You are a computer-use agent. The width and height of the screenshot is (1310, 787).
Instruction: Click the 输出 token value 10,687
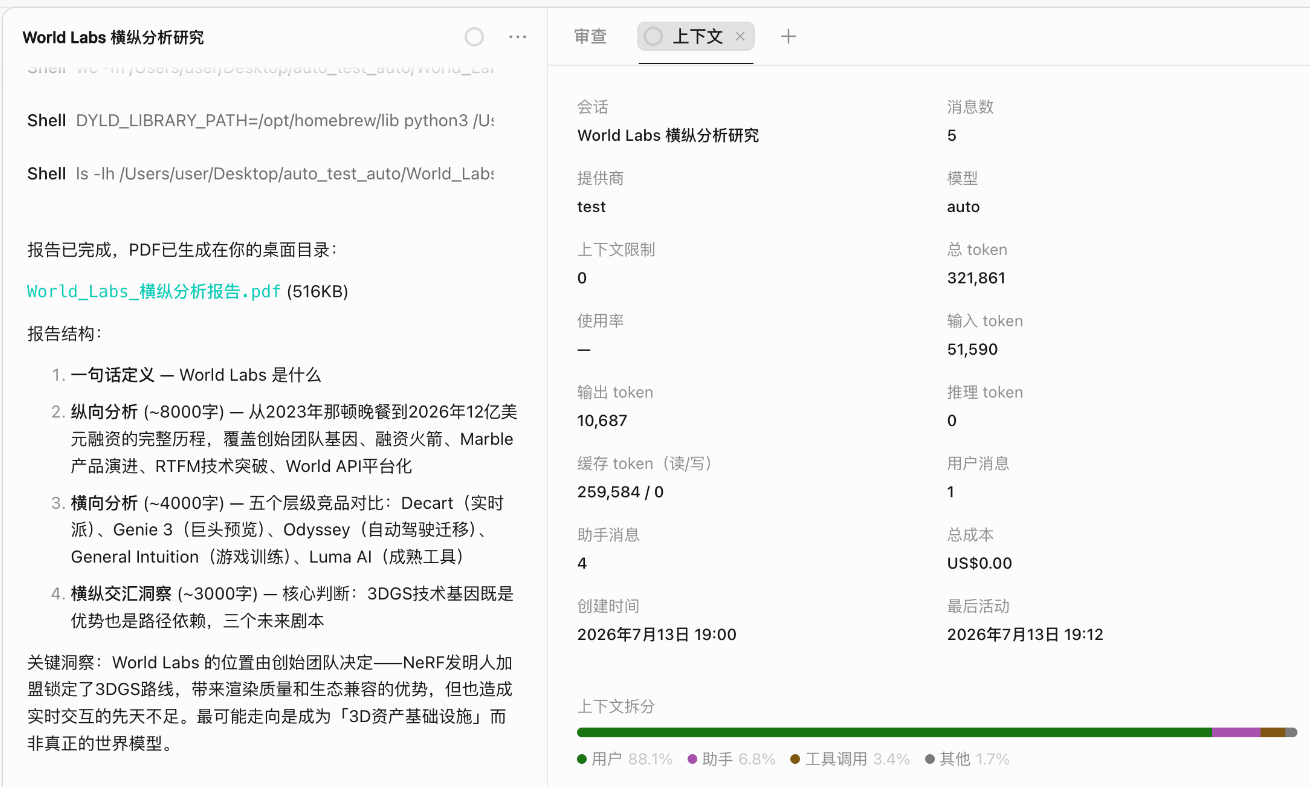(x=602, y=420)
